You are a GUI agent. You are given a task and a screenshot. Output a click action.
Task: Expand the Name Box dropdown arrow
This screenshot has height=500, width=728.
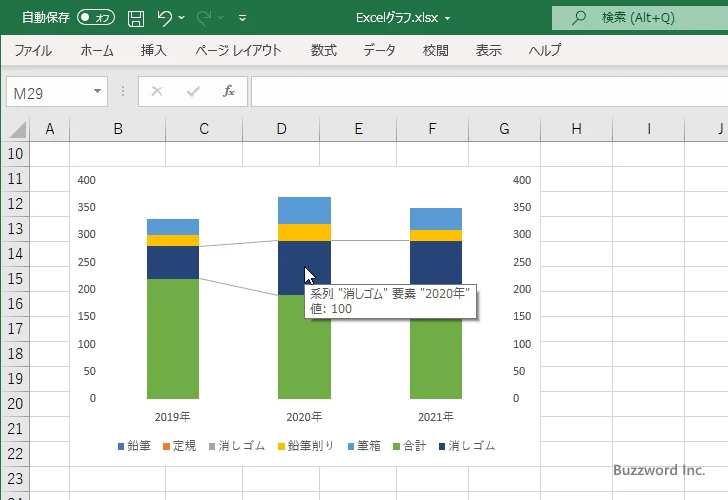[x=98, y=91]
